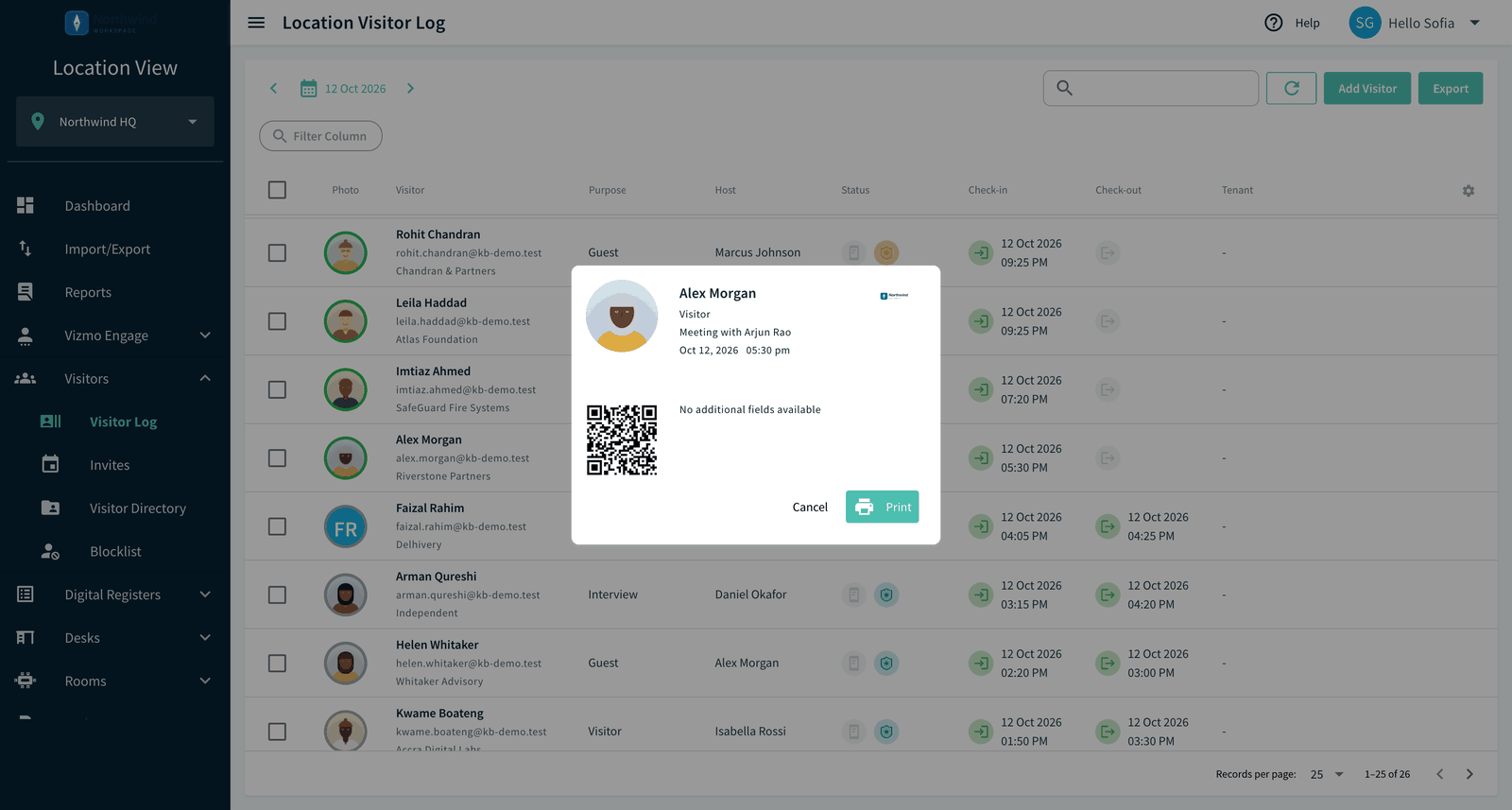Click the Filter Column field
Image resolution: width=1512 pixels, height=810 pixels.
click(x=321, y=136)
